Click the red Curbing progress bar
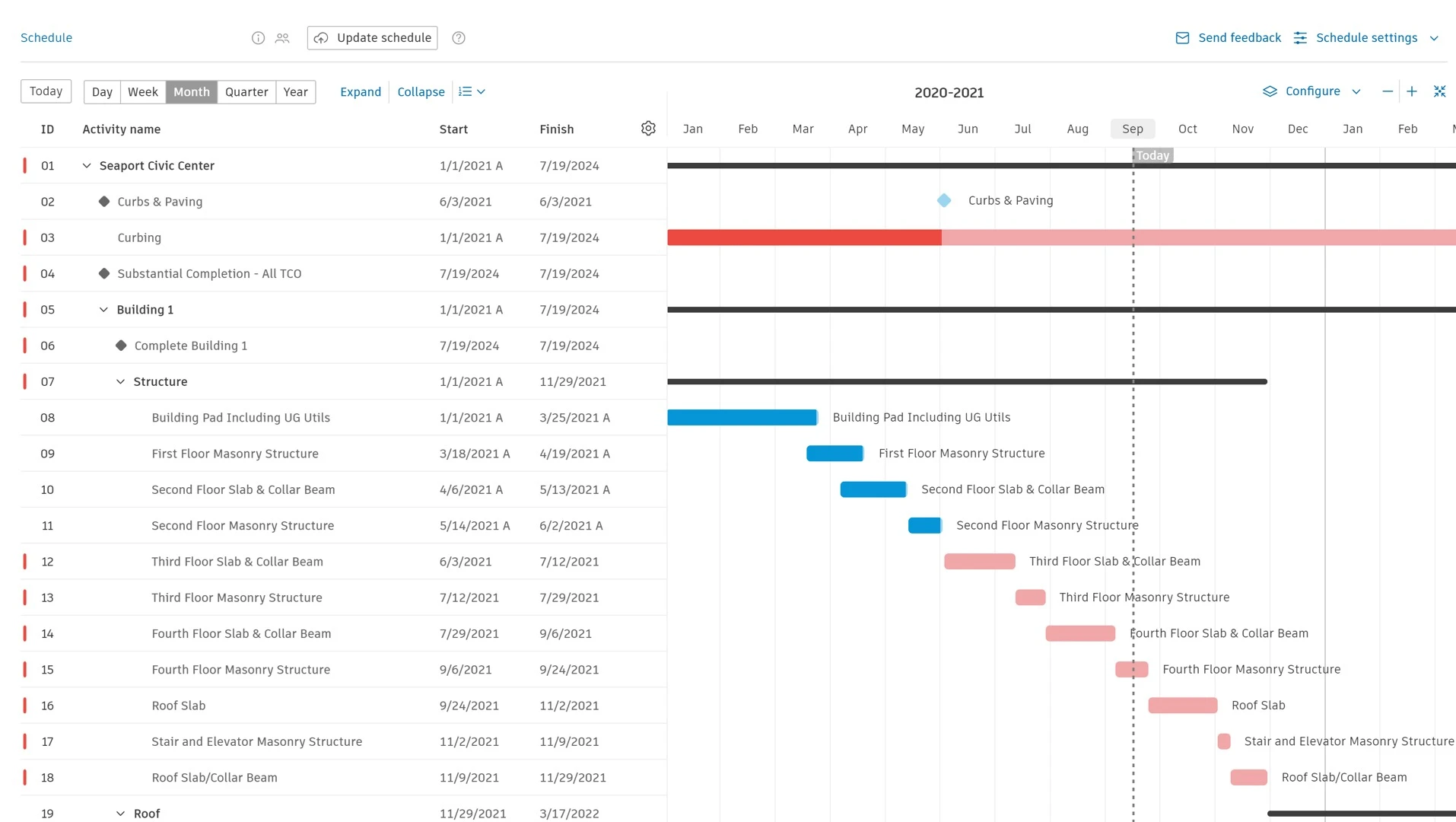Image resolution: width=1456 pixels, height=822 pixels. tap(804, 237)
